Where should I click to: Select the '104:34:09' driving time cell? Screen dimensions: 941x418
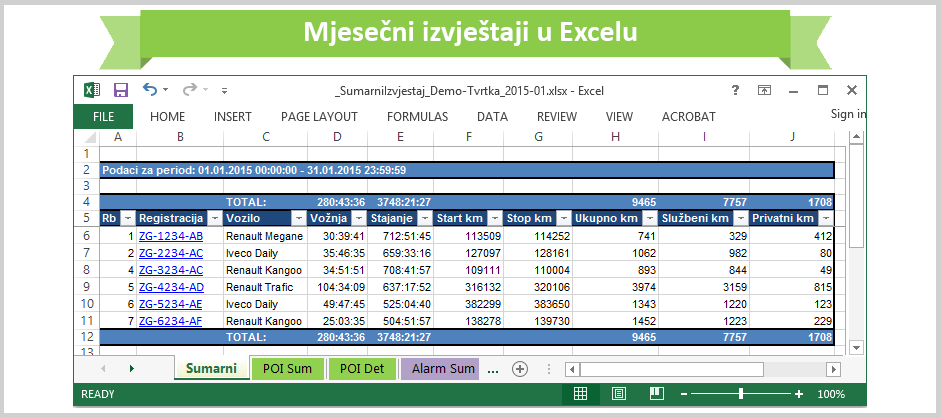click(337, 287)
